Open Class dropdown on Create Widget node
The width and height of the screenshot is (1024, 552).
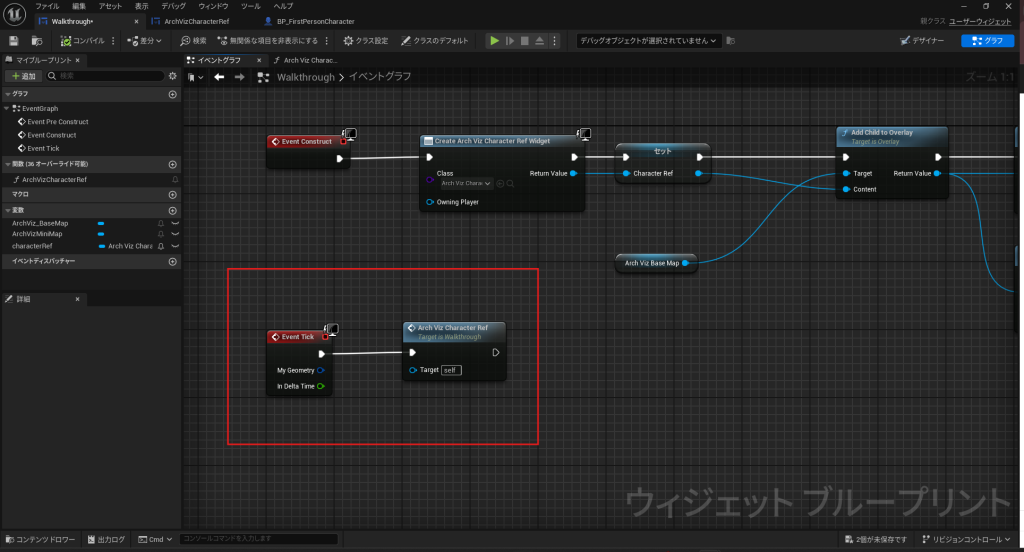[467, 184]
